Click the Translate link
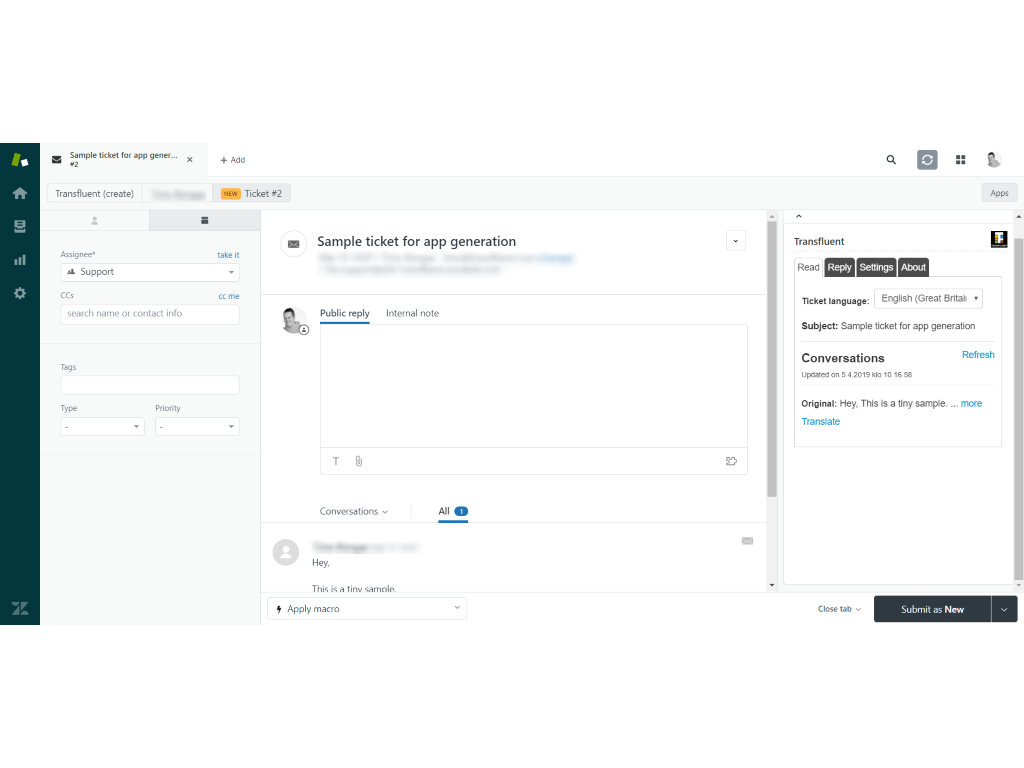1024x768 pixels. [x=820, y=422]
